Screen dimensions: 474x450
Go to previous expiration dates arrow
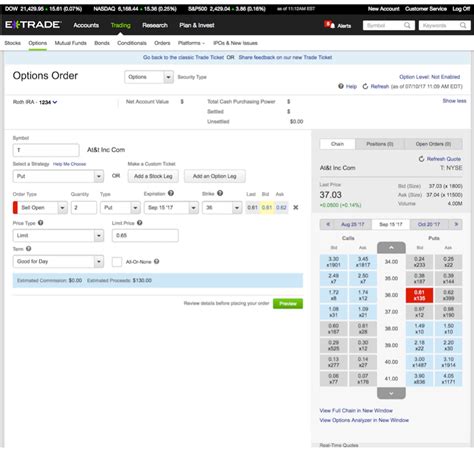coord(328,224)
